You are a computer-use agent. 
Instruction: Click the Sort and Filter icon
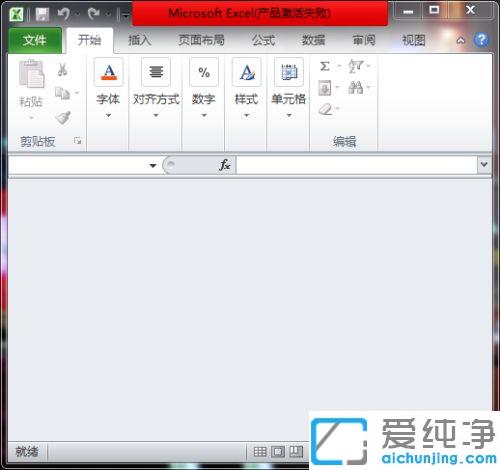coord(356,66)
